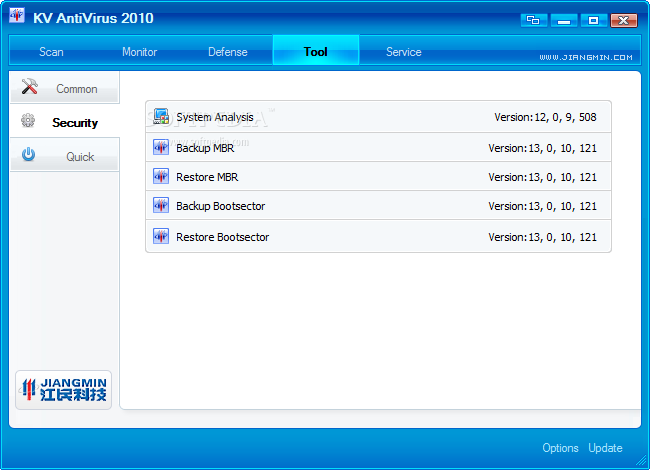Click the window resize grip corner

click(x=642, y=460)
